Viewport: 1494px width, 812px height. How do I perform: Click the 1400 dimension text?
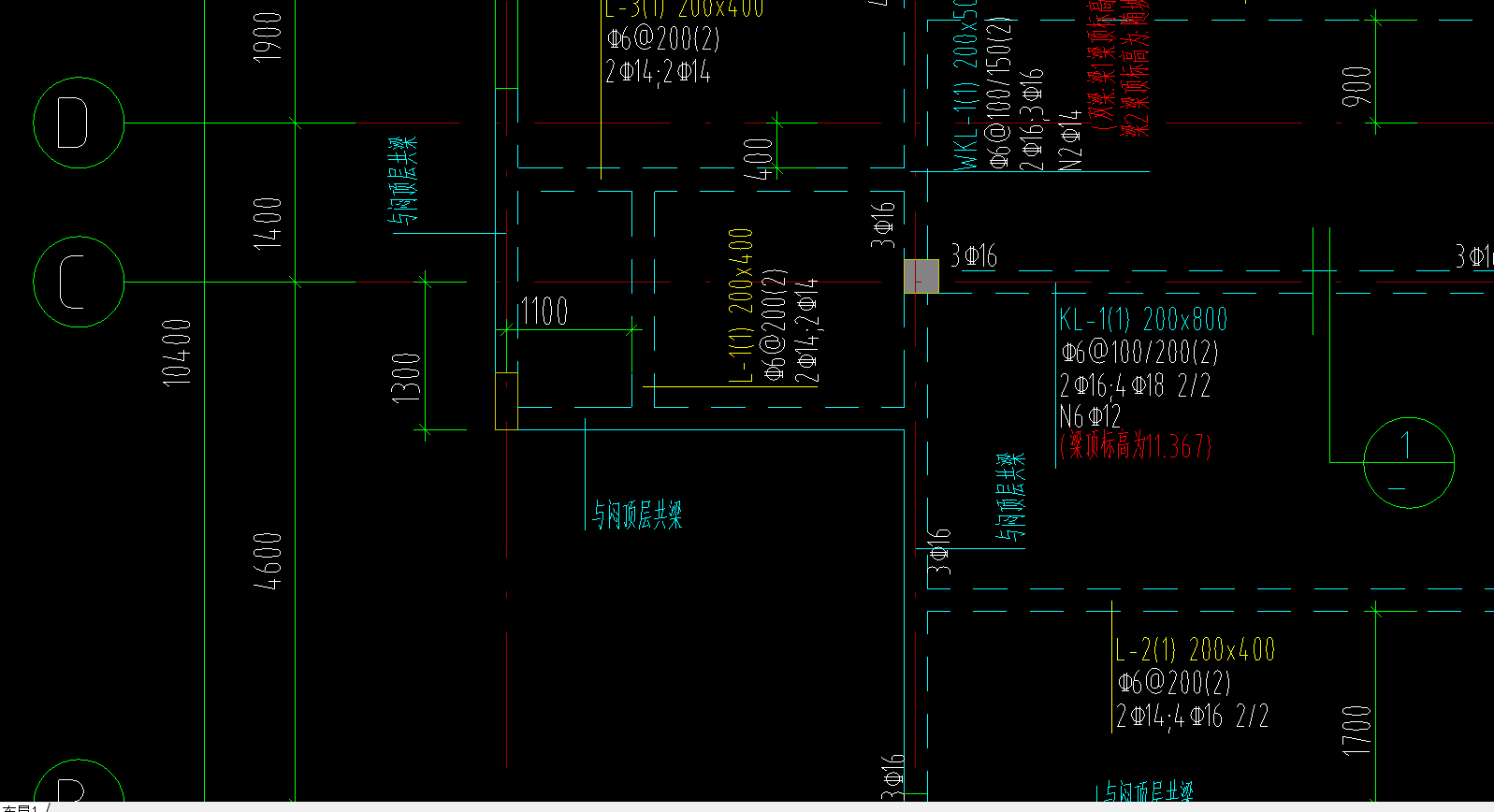pyautogui.click(x=268, y=223)
